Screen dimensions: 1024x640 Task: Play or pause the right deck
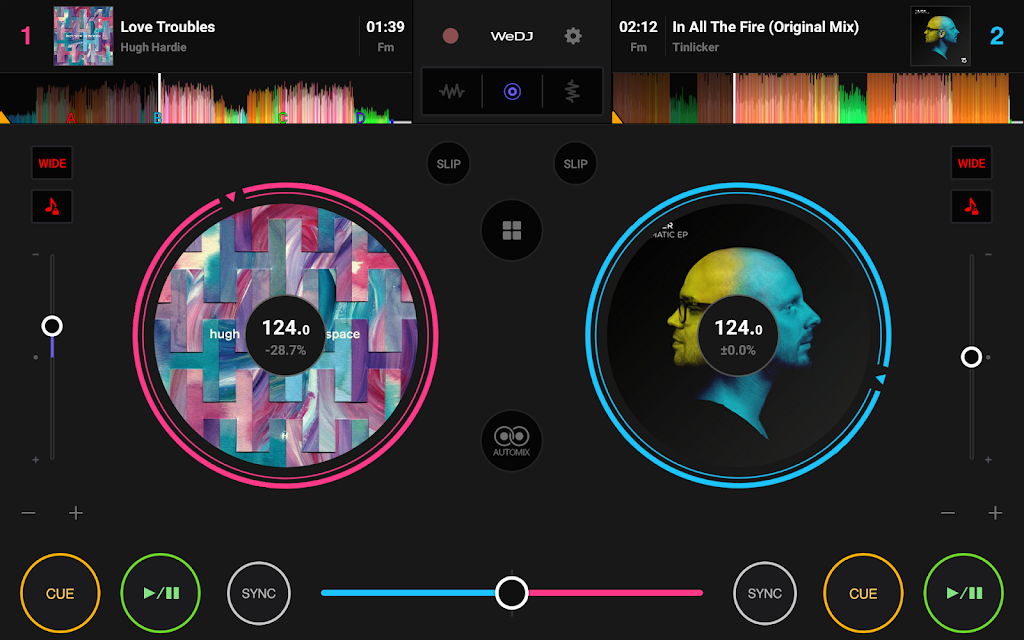coord(964,593)
